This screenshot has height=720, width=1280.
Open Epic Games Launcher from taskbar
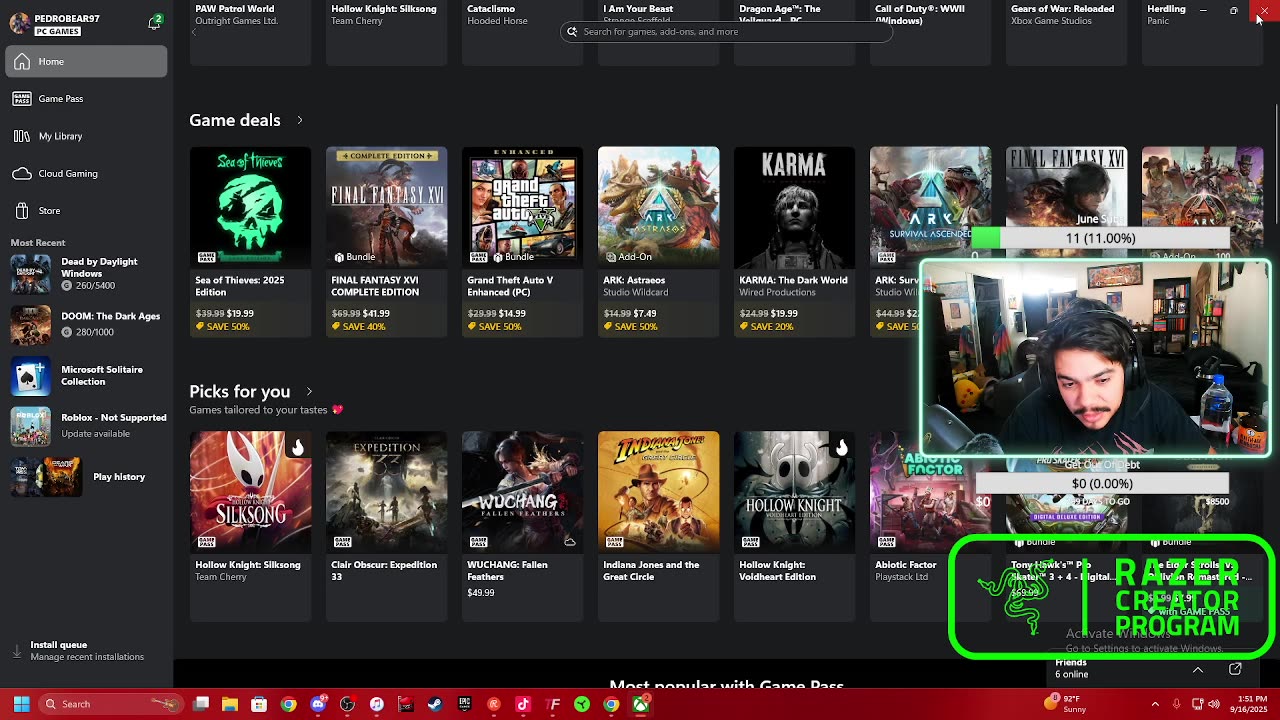click(464, 704)
